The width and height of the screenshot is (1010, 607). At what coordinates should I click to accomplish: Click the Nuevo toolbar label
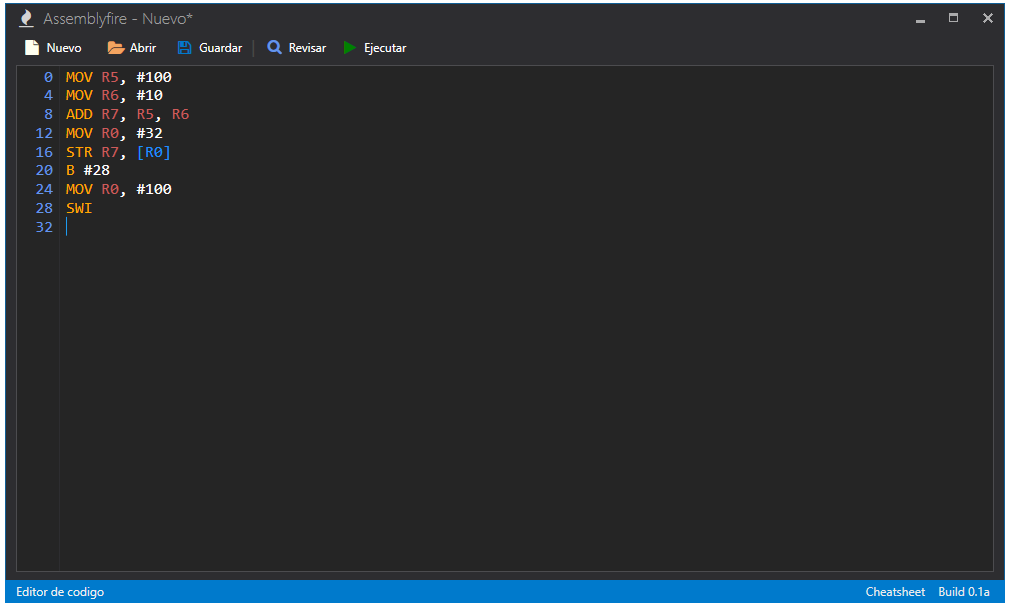coord(64,48)
